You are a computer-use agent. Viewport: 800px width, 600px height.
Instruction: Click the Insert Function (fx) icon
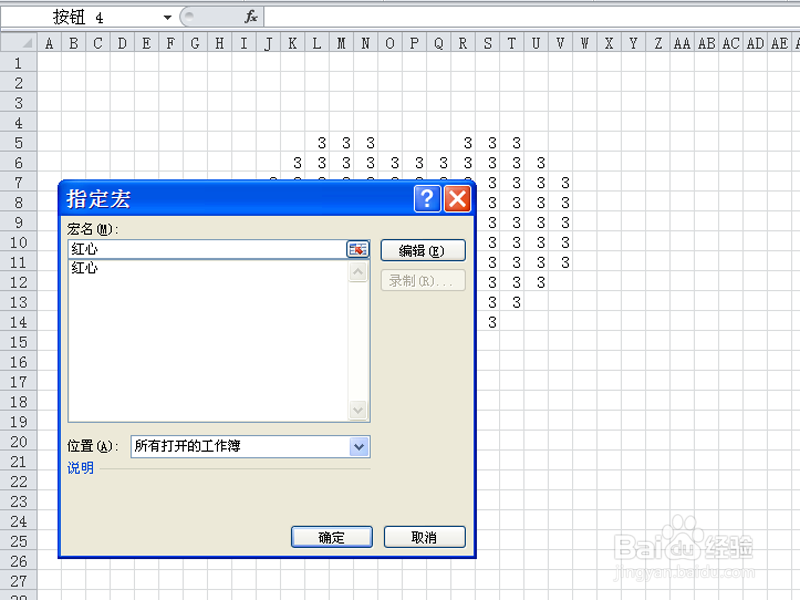[x=251, y=16]
